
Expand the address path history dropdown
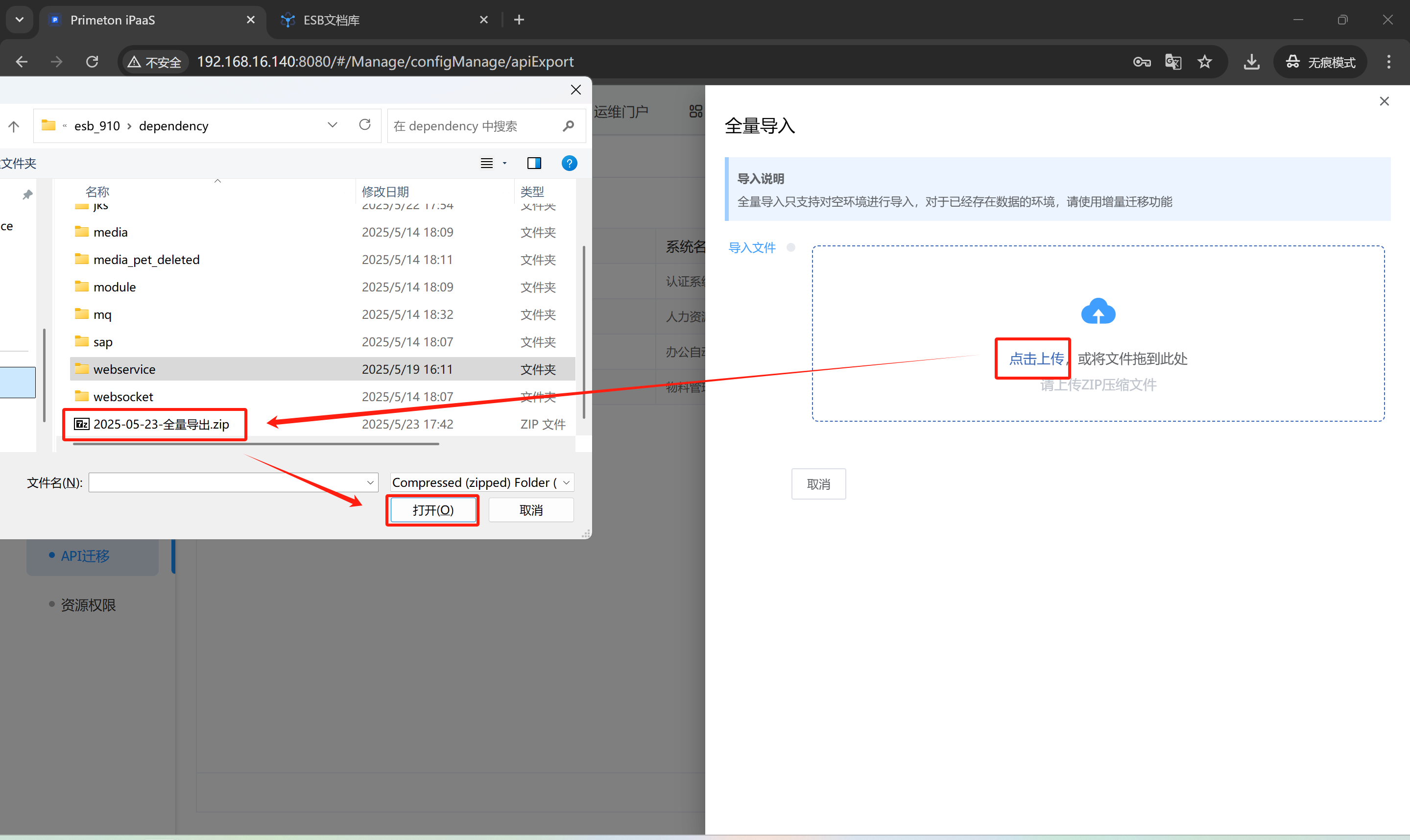[x=332, y=125]
